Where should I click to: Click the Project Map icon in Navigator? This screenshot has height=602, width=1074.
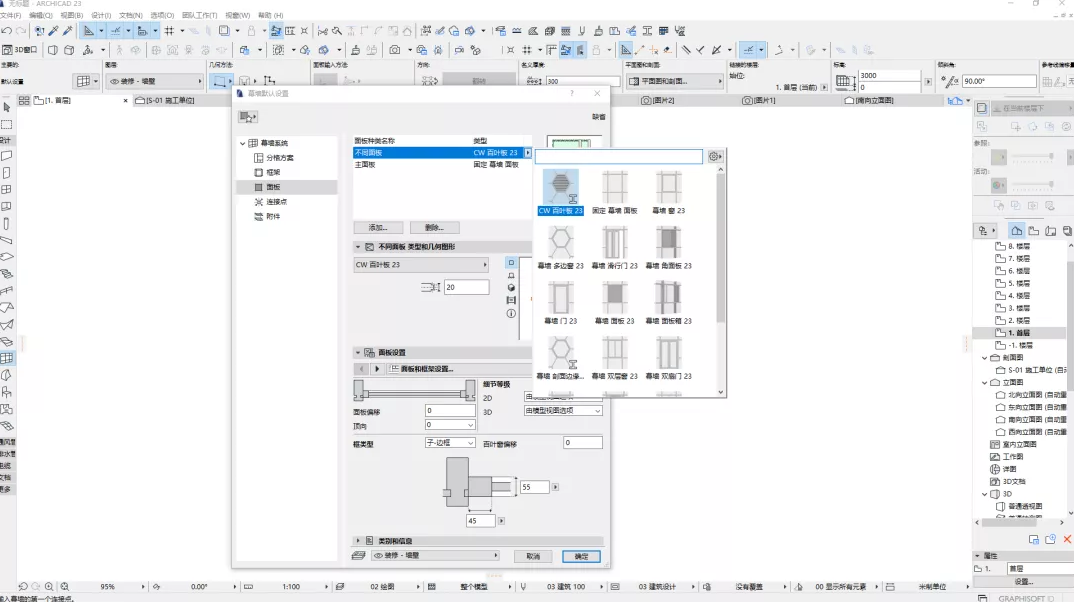tap(1016, 231)
